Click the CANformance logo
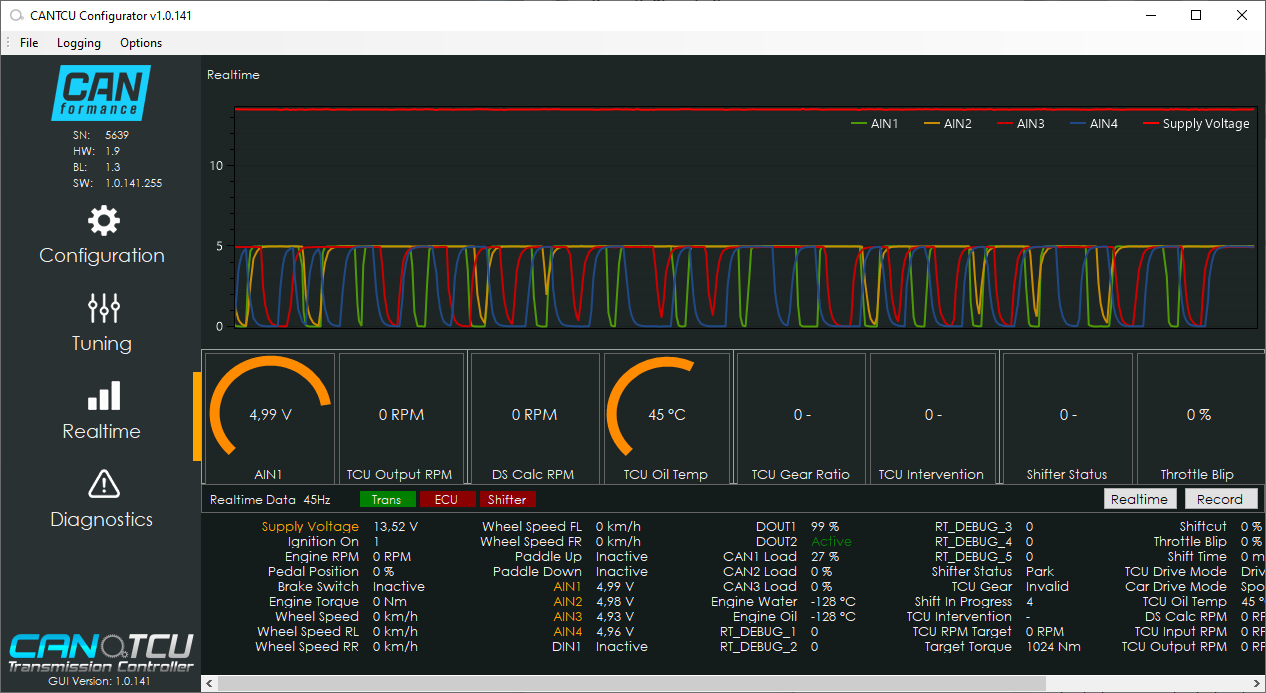 pos(101,93)
